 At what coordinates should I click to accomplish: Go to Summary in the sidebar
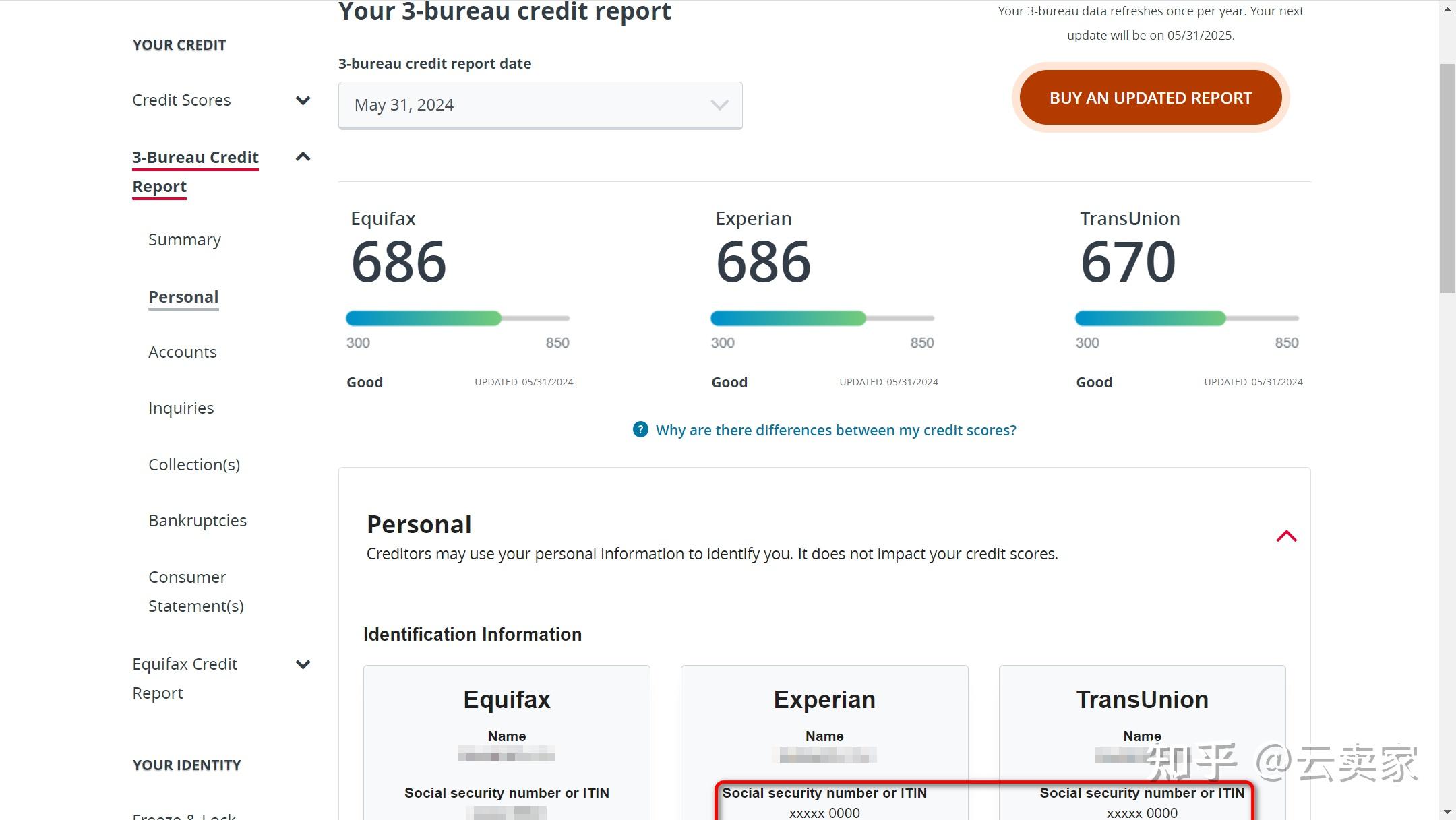click(x=185, y=240)
